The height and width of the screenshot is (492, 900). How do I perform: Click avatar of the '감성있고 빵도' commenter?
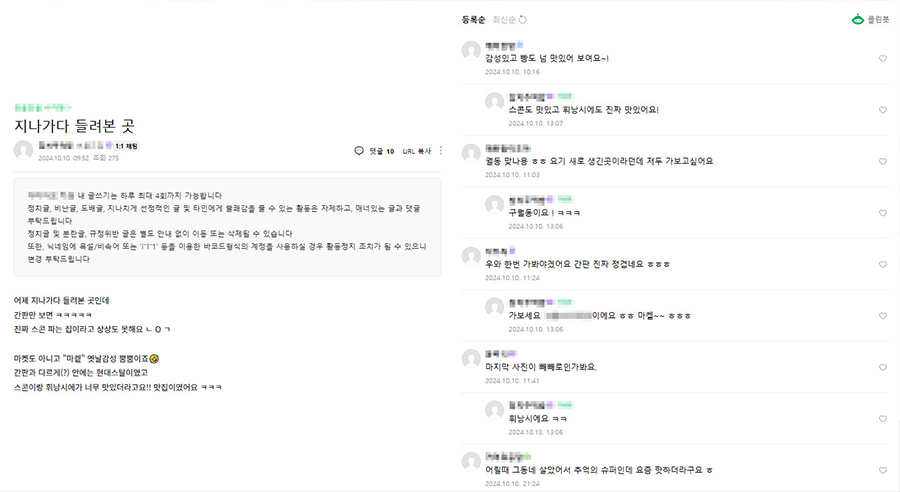[471, 50]
